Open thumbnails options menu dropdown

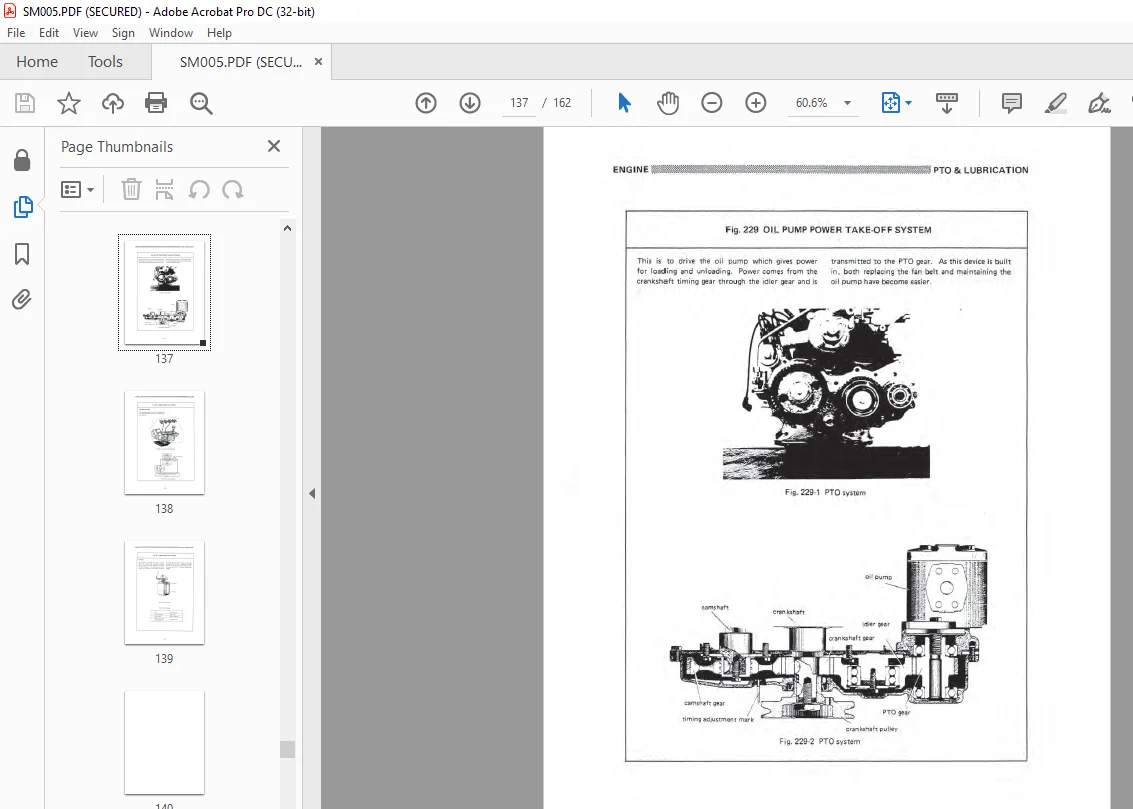coord(77,190)
